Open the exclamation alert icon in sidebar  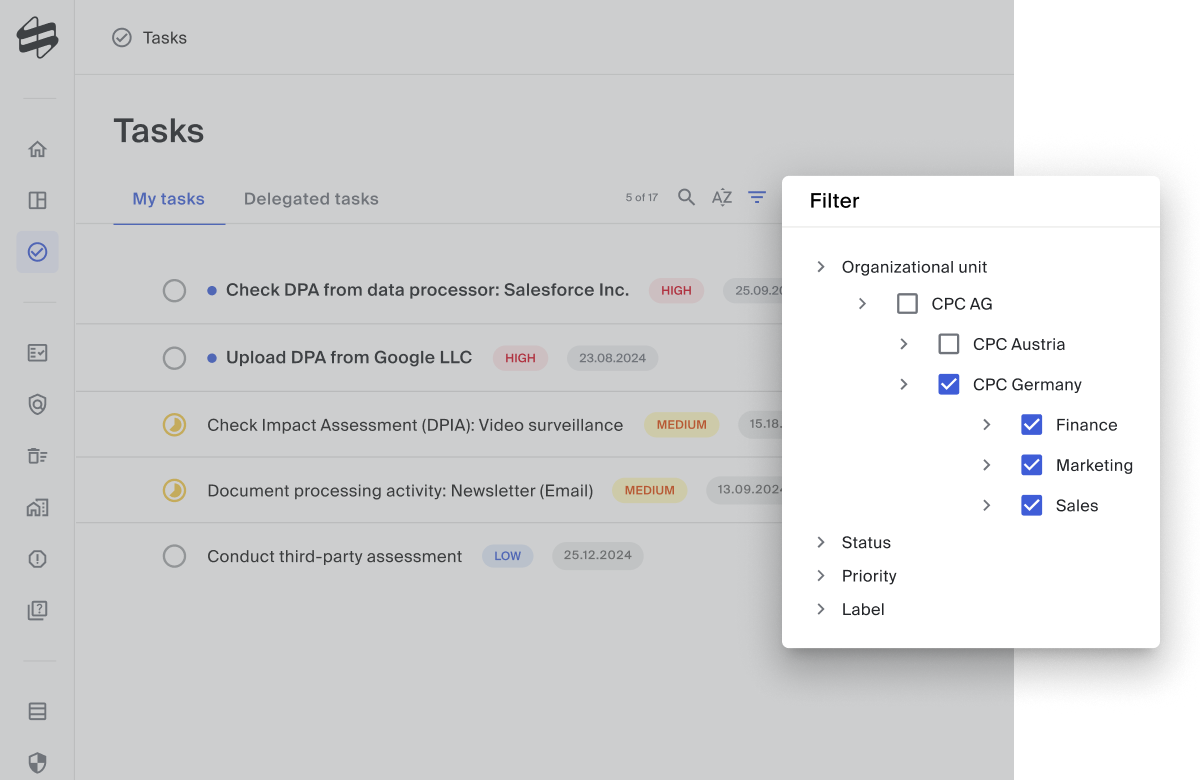tap(37, 559)
